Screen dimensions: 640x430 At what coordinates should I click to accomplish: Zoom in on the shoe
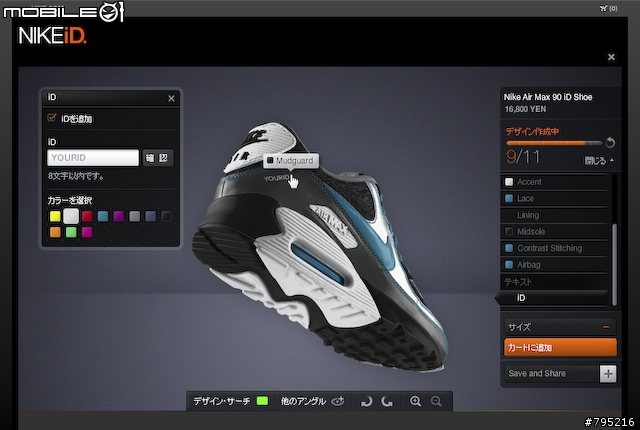[416, 401]
